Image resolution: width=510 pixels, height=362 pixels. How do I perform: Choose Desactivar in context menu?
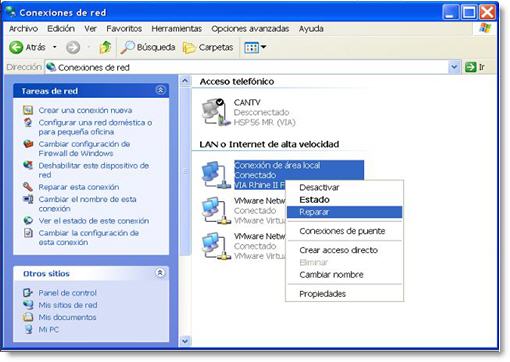coord(344,187)
